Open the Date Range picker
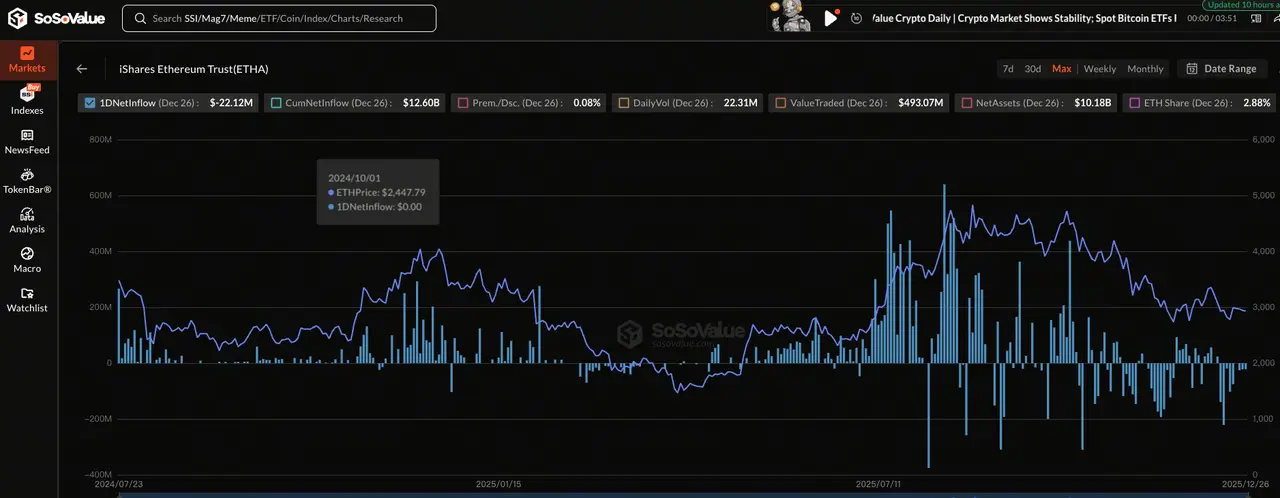The image size is (1280, 498). (1221, 69)
